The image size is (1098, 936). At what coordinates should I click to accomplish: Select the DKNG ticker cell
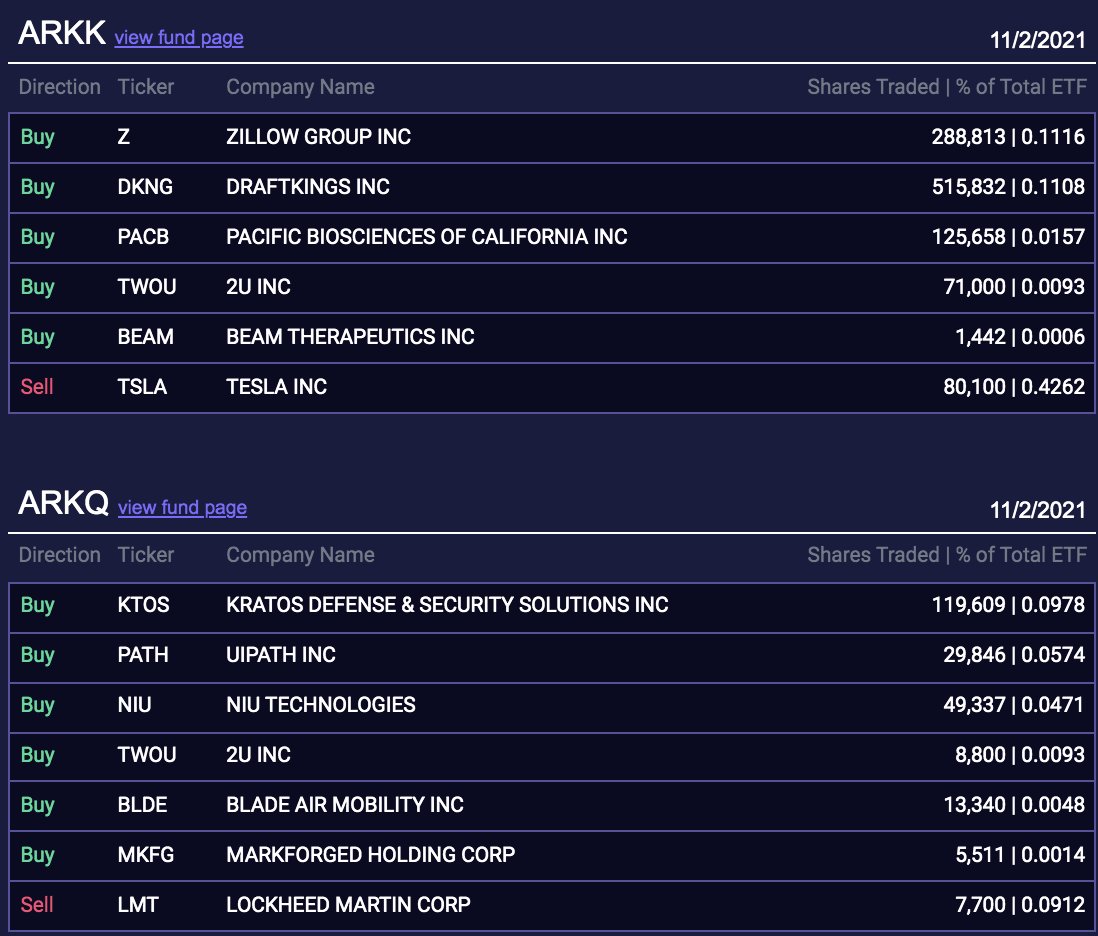click(x=145, y=186)
